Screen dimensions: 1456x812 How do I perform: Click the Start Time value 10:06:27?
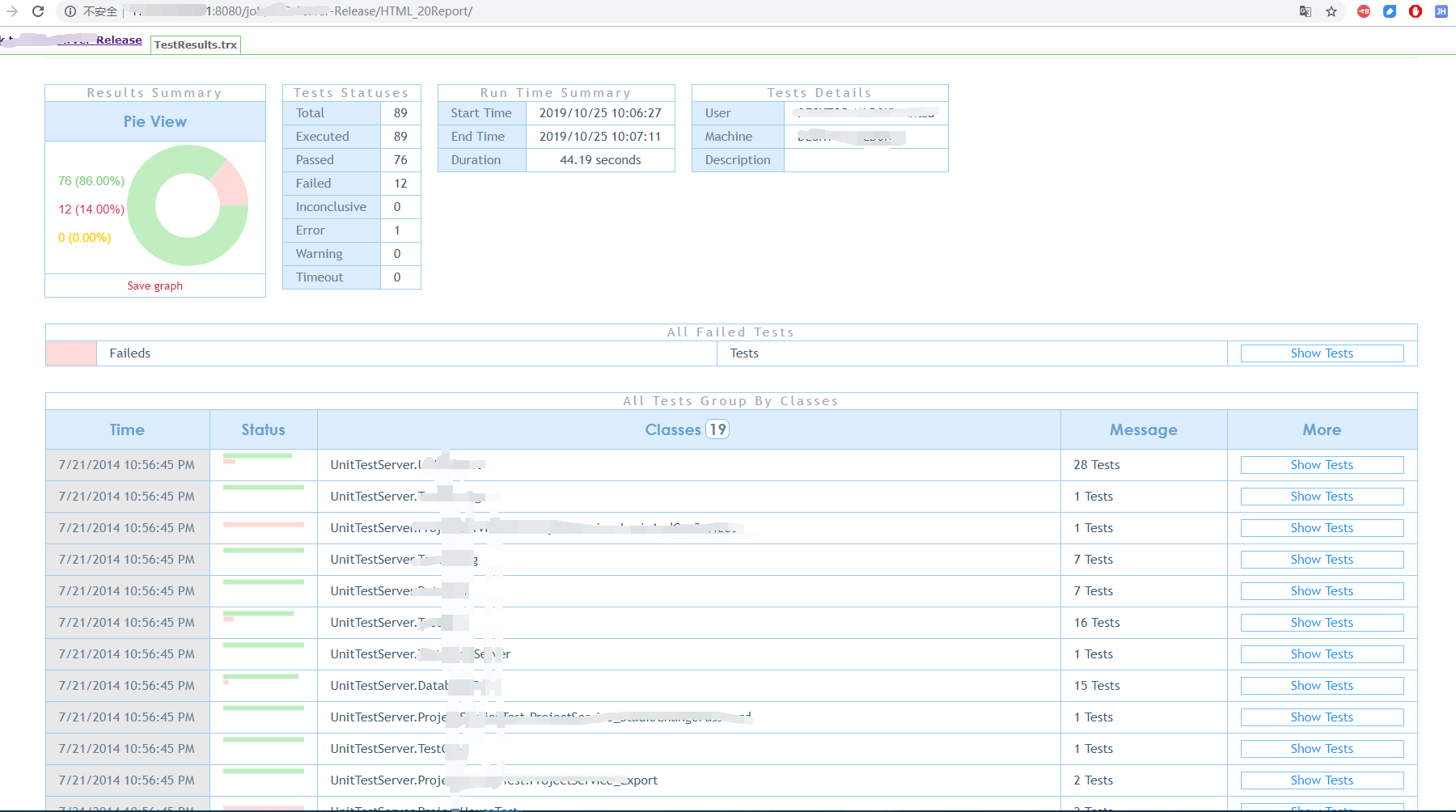600,113
